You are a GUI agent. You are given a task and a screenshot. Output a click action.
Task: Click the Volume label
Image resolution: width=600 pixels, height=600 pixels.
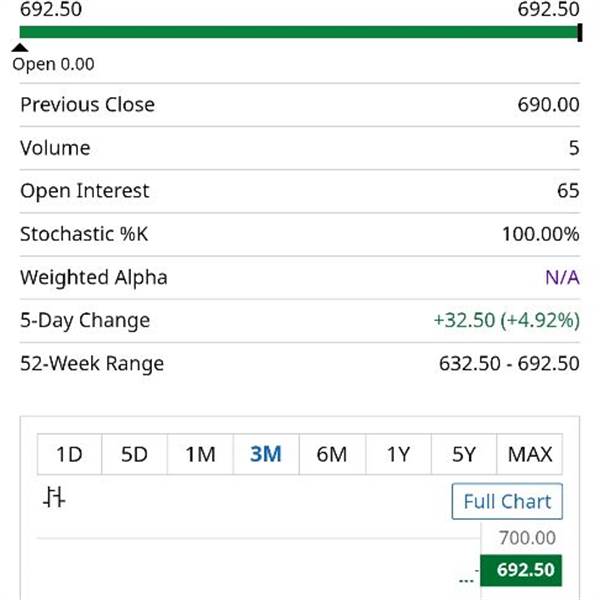pyautogui.click(x=55, y=148)
